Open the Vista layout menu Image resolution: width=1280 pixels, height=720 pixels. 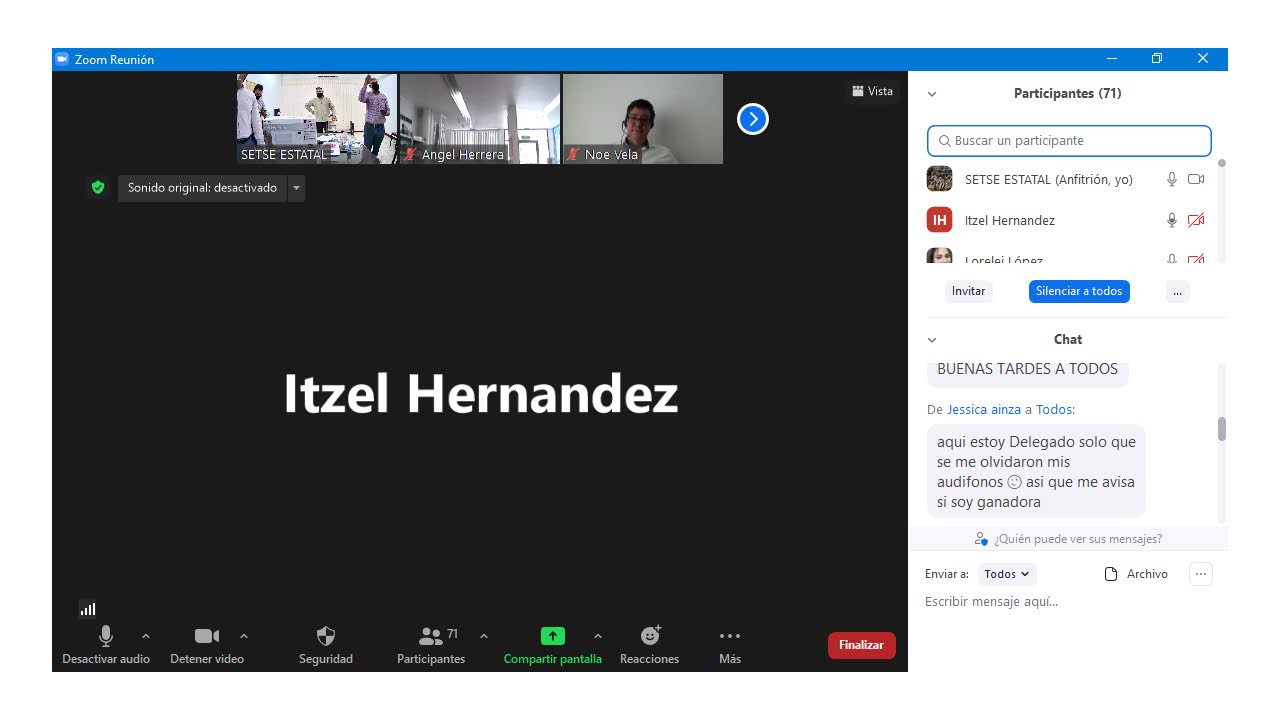872,91
